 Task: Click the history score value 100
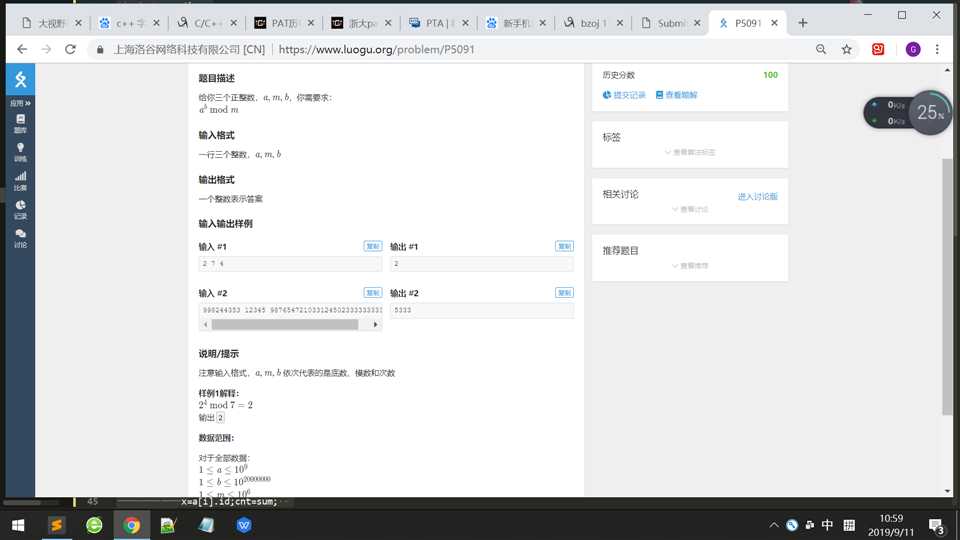pyautogui.click(x=770, y=75)
